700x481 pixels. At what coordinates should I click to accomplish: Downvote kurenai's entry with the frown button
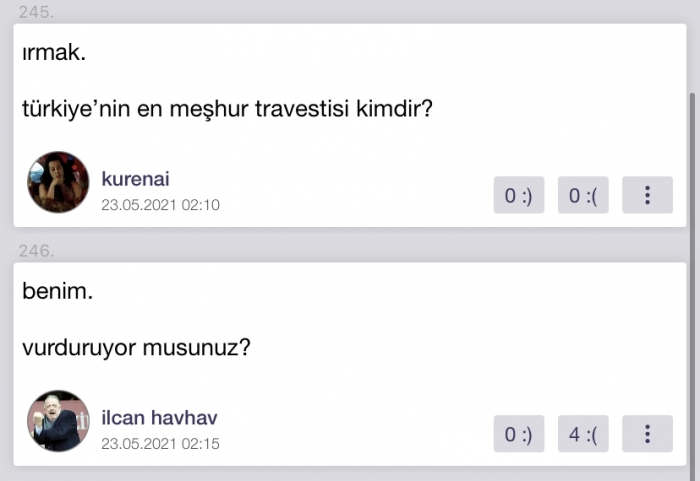[582, 196]
